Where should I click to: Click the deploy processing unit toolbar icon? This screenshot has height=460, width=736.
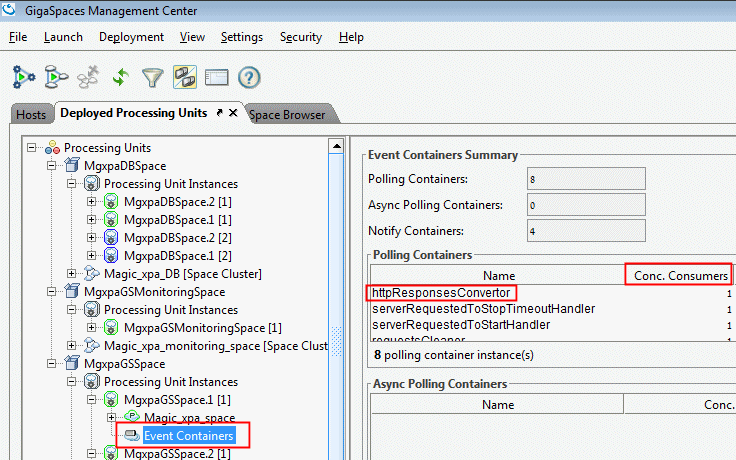[x=23, y=77]
